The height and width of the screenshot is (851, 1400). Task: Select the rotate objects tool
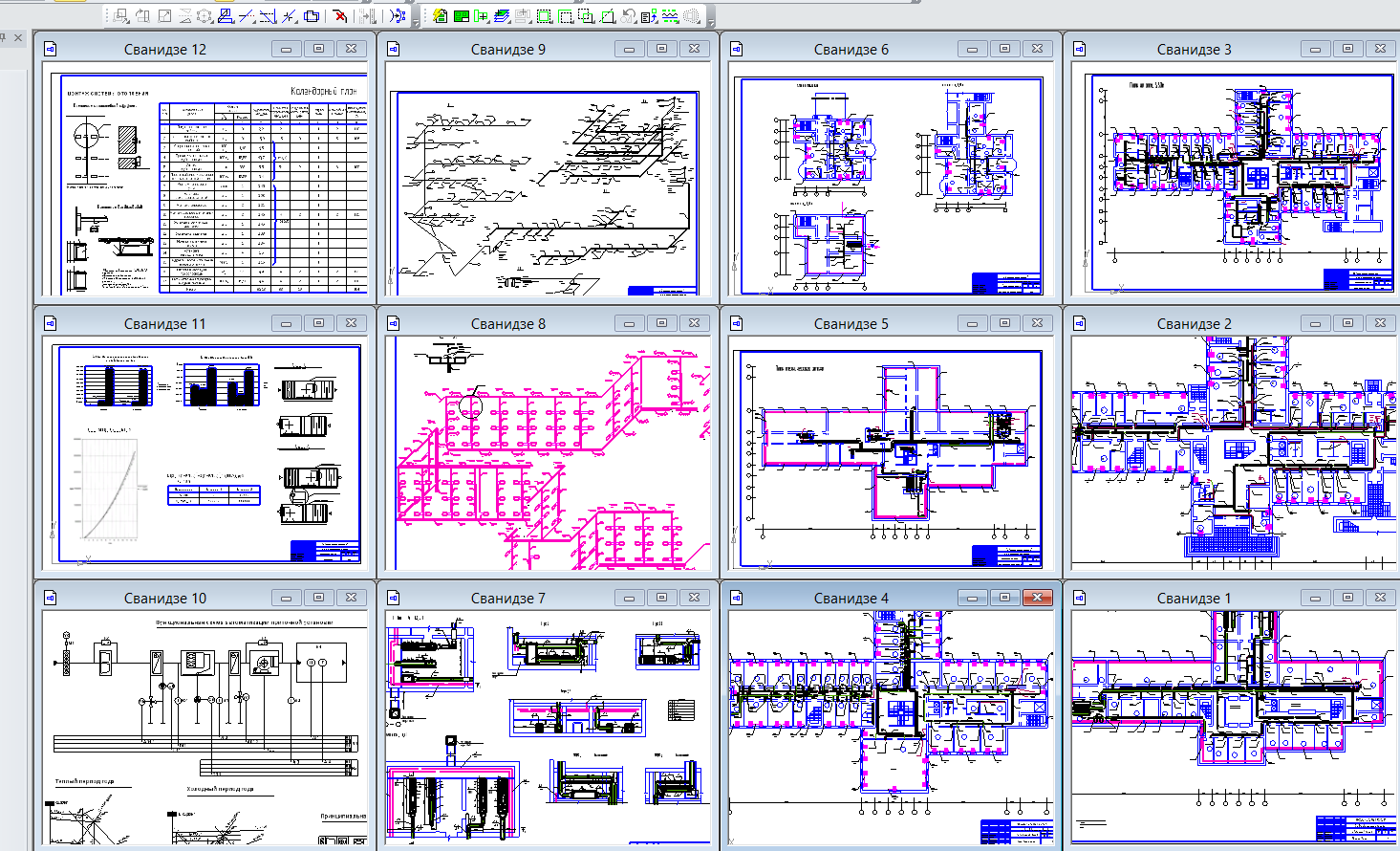click(141, 16)
